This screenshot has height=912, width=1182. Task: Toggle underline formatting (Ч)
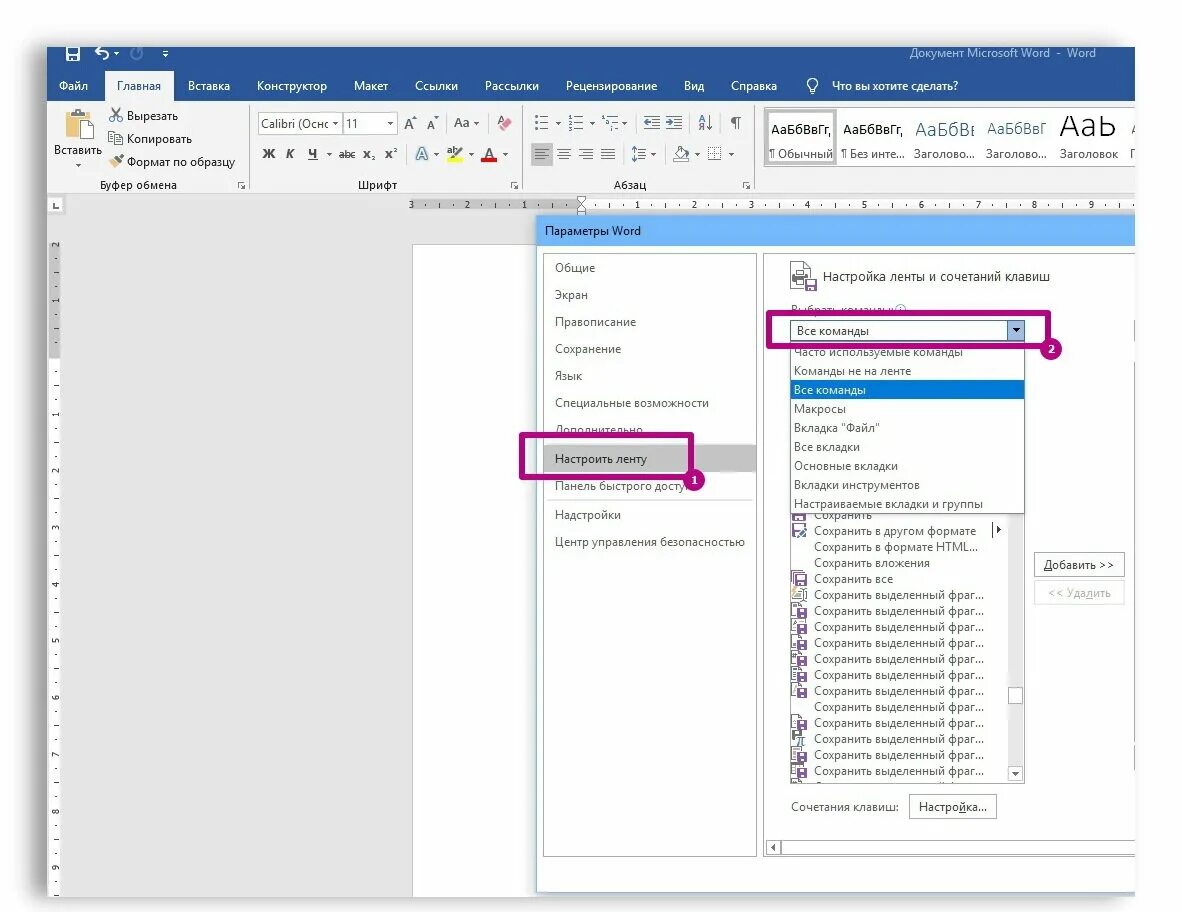pyautogui.click(x=312, y=154)
